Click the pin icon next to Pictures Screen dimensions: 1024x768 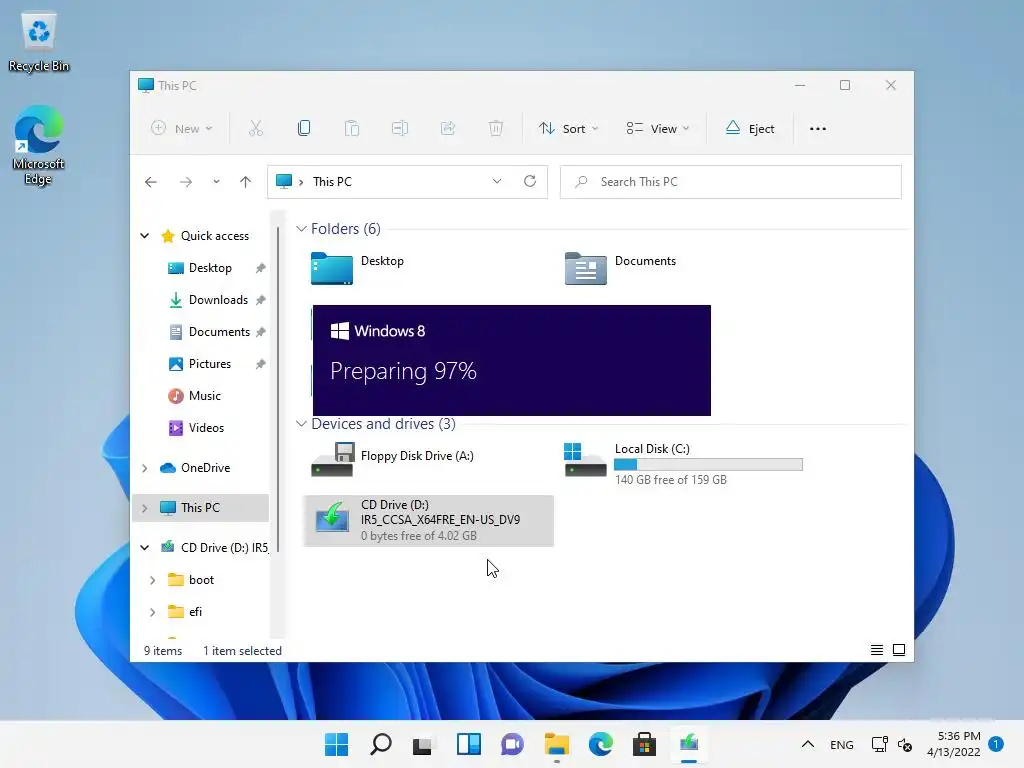[261, 364]
